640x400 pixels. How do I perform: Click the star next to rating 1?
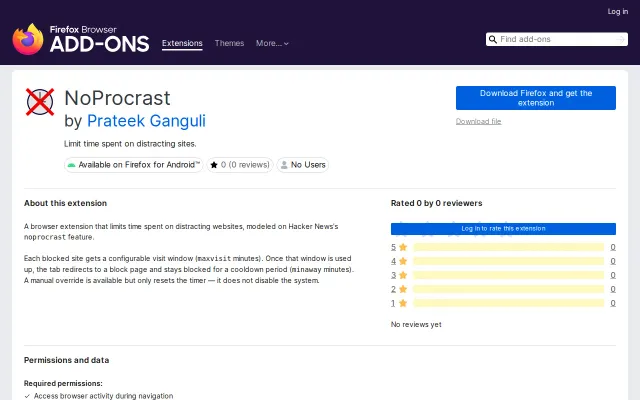point(403,303)
